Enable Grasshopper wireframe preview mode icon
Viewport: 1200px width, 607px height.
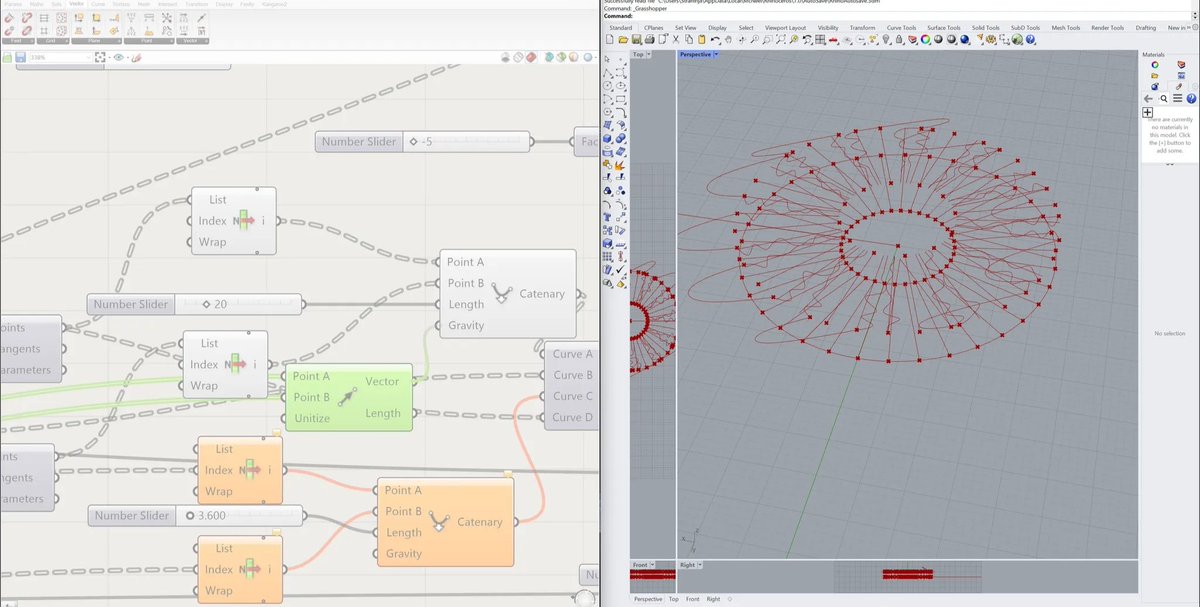(x=518, y=57)
